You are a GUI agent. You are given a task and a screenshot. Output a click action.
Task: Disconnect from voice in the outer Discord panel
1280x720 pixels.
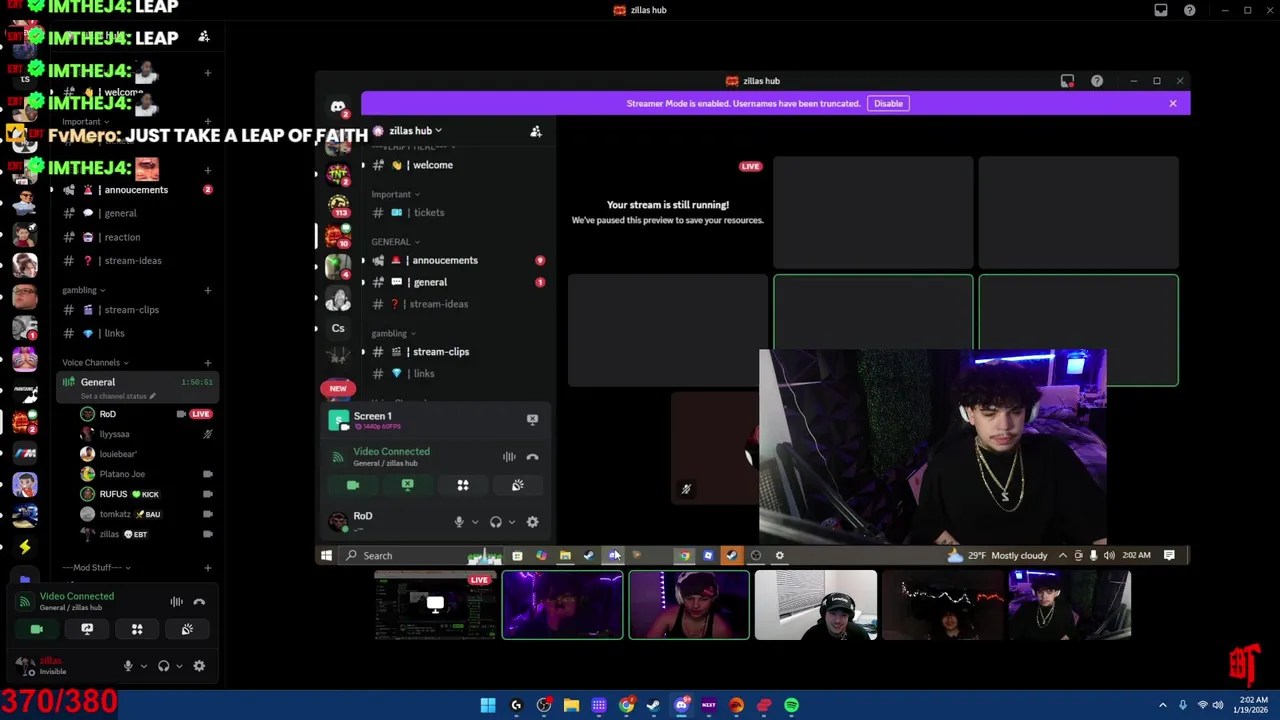[199, 602]
